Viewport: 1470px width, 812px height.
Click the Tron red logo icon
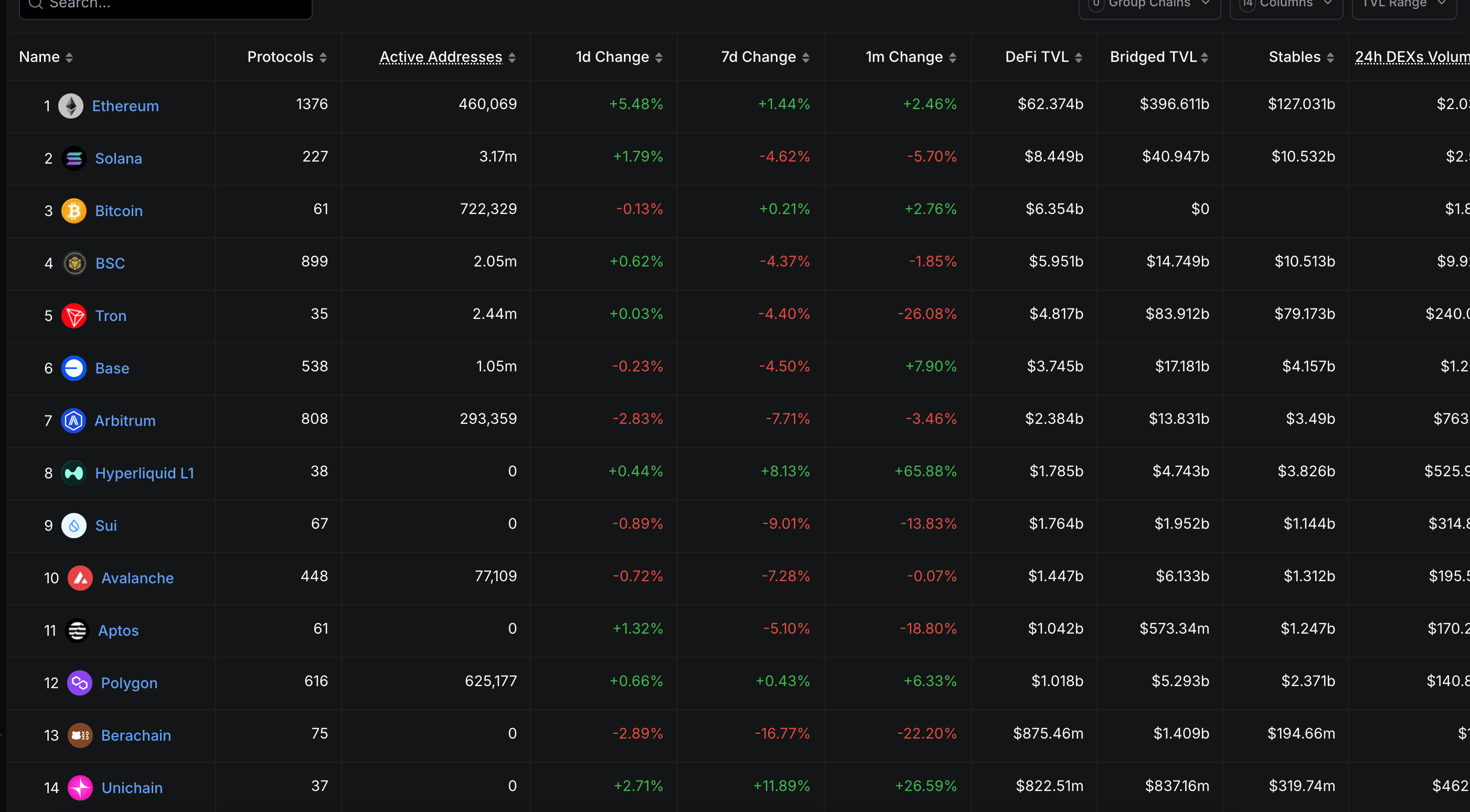(73, 316)
